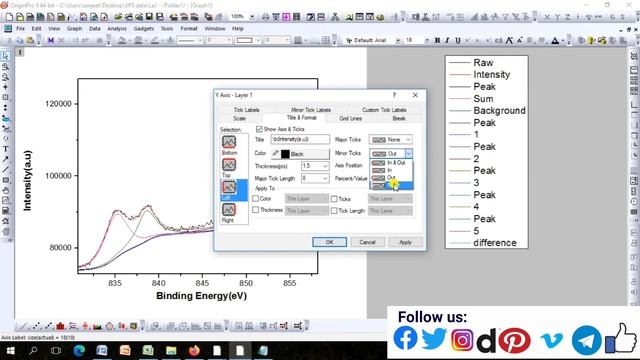Click the Increase Font Size icon

509,40
